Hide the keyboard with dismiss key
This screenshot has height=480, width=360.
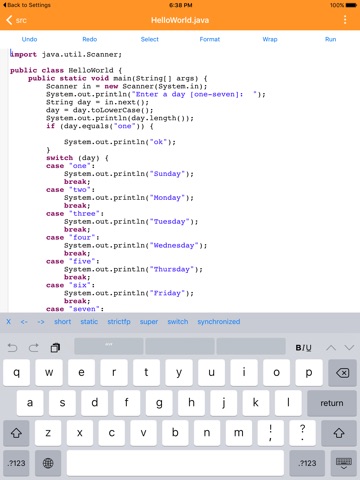tap(344, 463)
